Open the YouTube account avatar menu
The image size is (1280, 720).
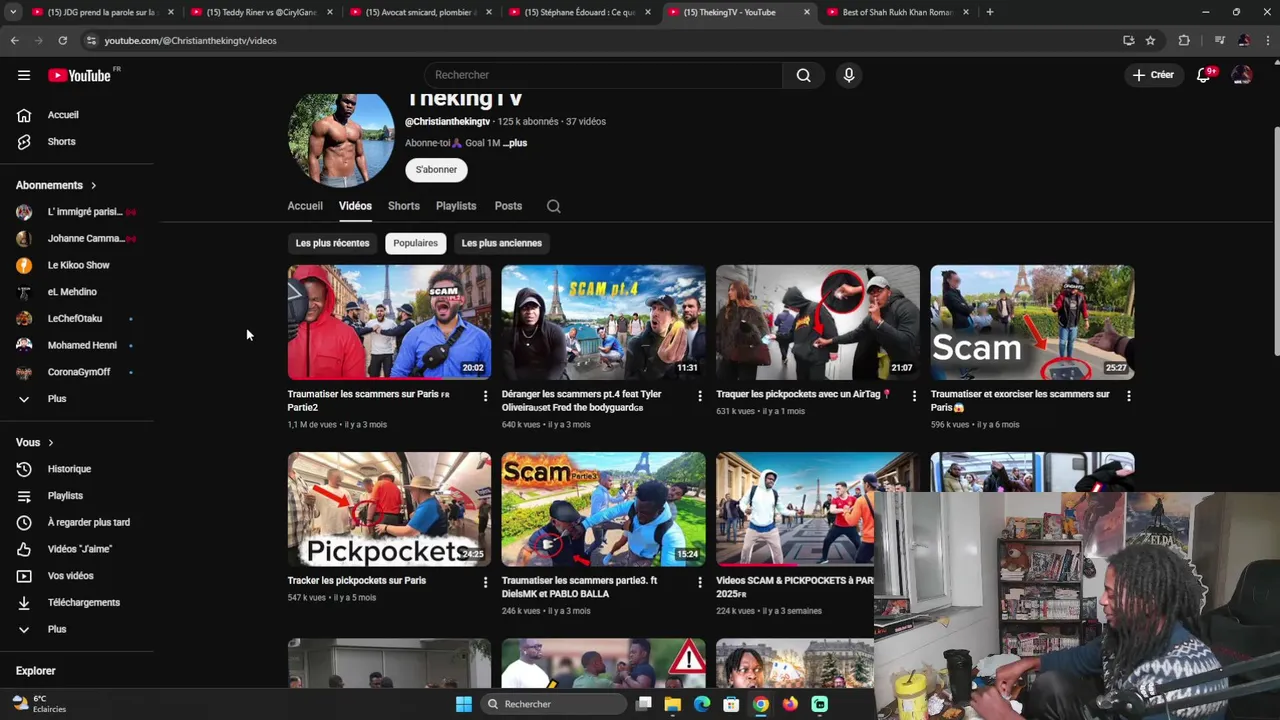(1242, 75)
